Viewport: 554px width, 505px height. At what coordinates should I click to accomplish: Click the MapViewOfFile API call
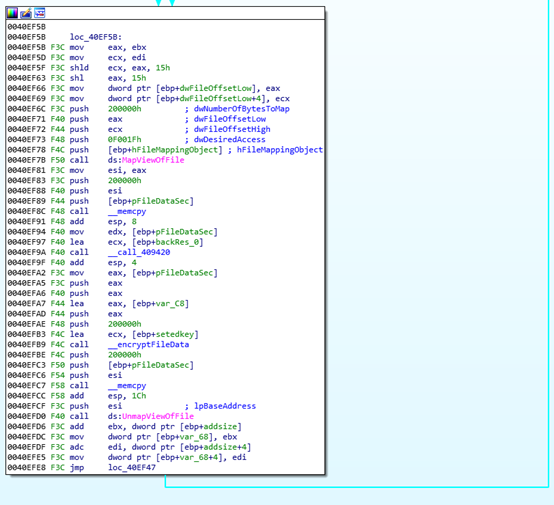153,160
